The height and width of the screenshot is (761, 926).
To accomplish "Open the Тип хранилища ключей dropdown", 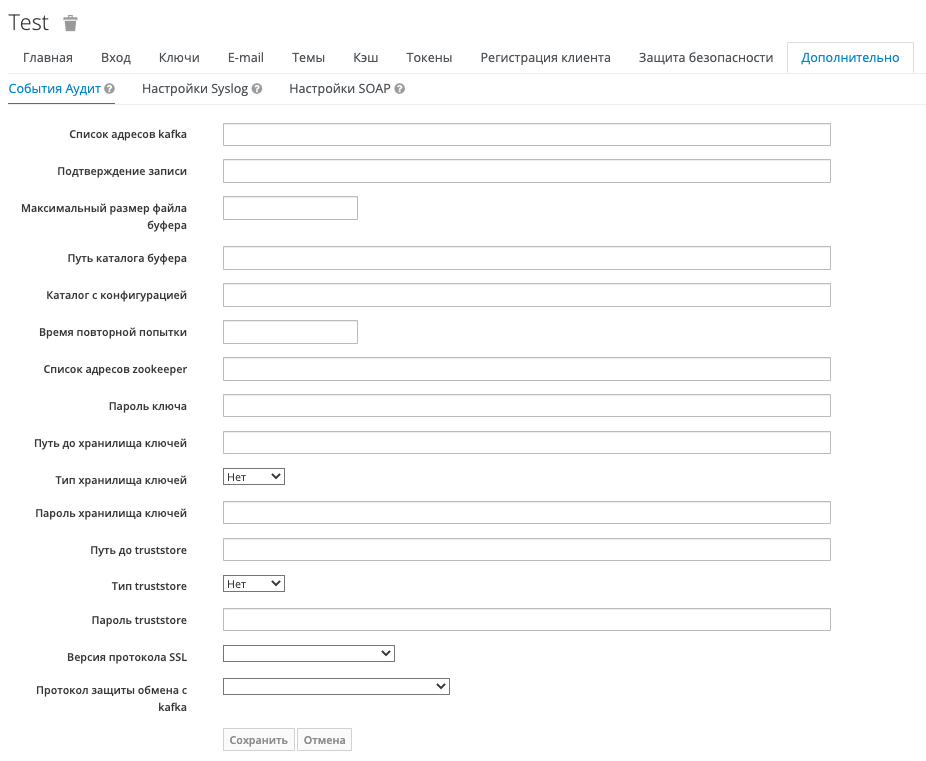I will tap(254, 477).
